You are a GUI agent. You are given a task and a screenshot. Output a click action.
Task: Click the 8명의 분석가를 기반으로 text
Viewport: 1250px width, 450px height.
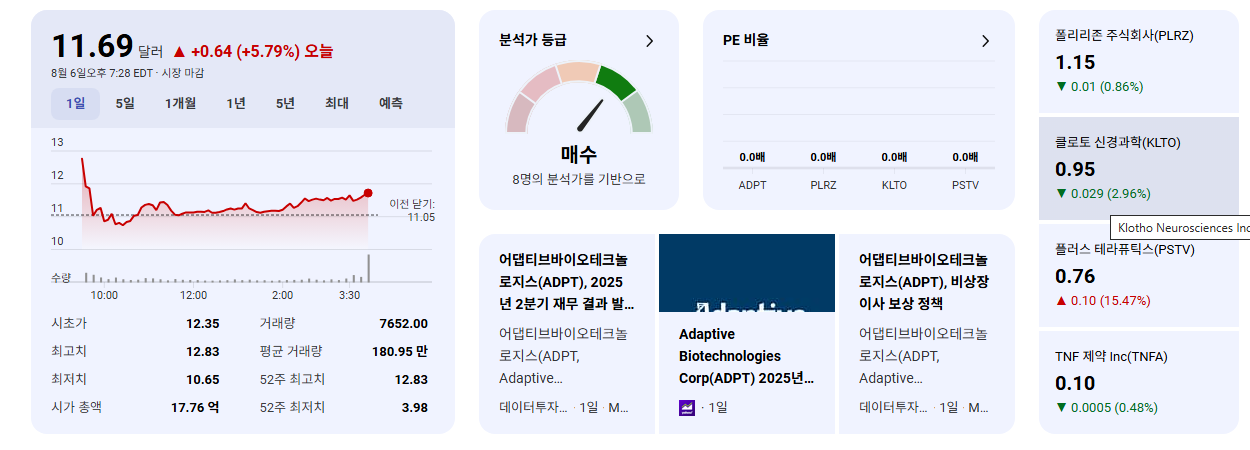578,179
